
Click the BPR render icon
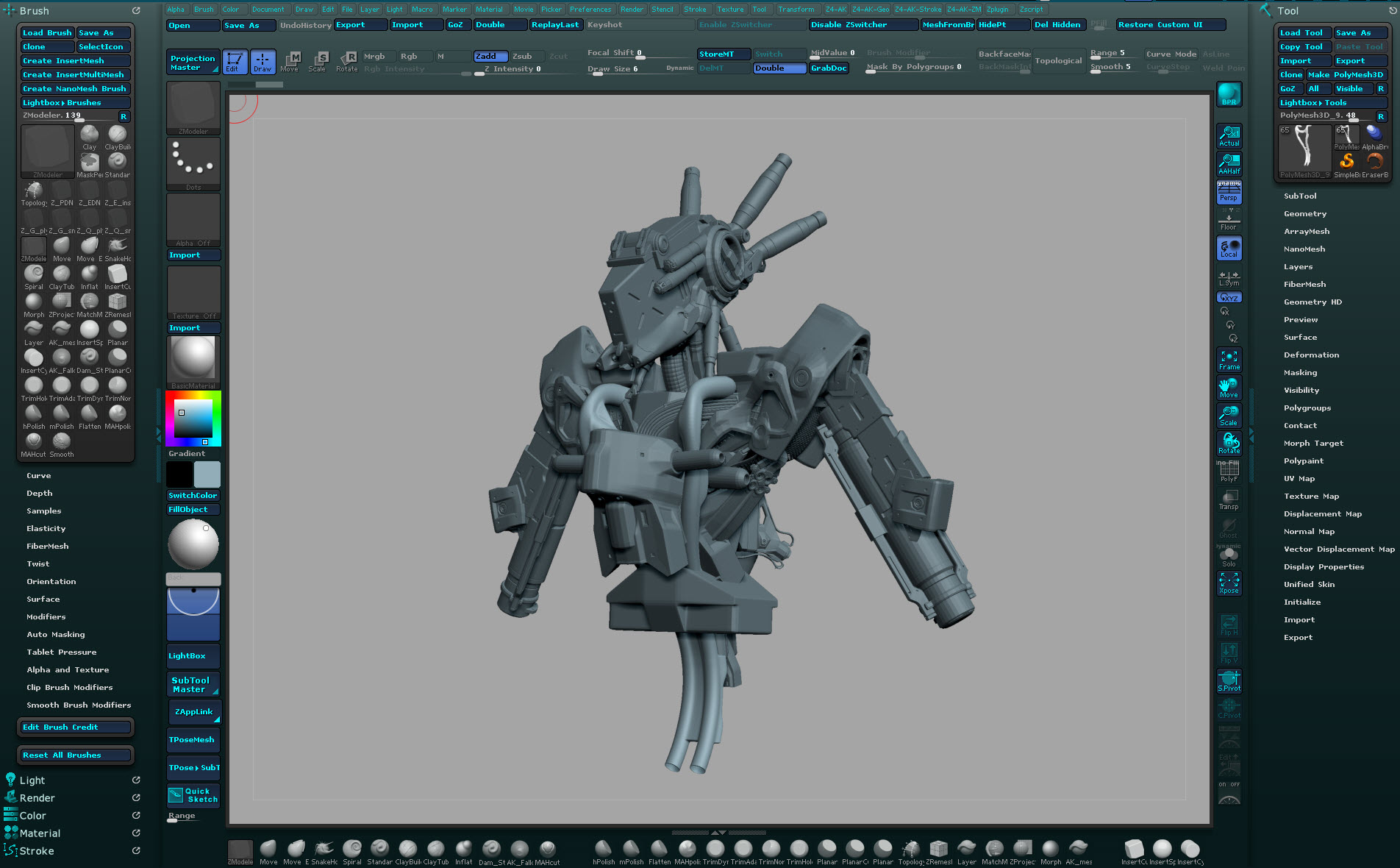[1229, 95]
